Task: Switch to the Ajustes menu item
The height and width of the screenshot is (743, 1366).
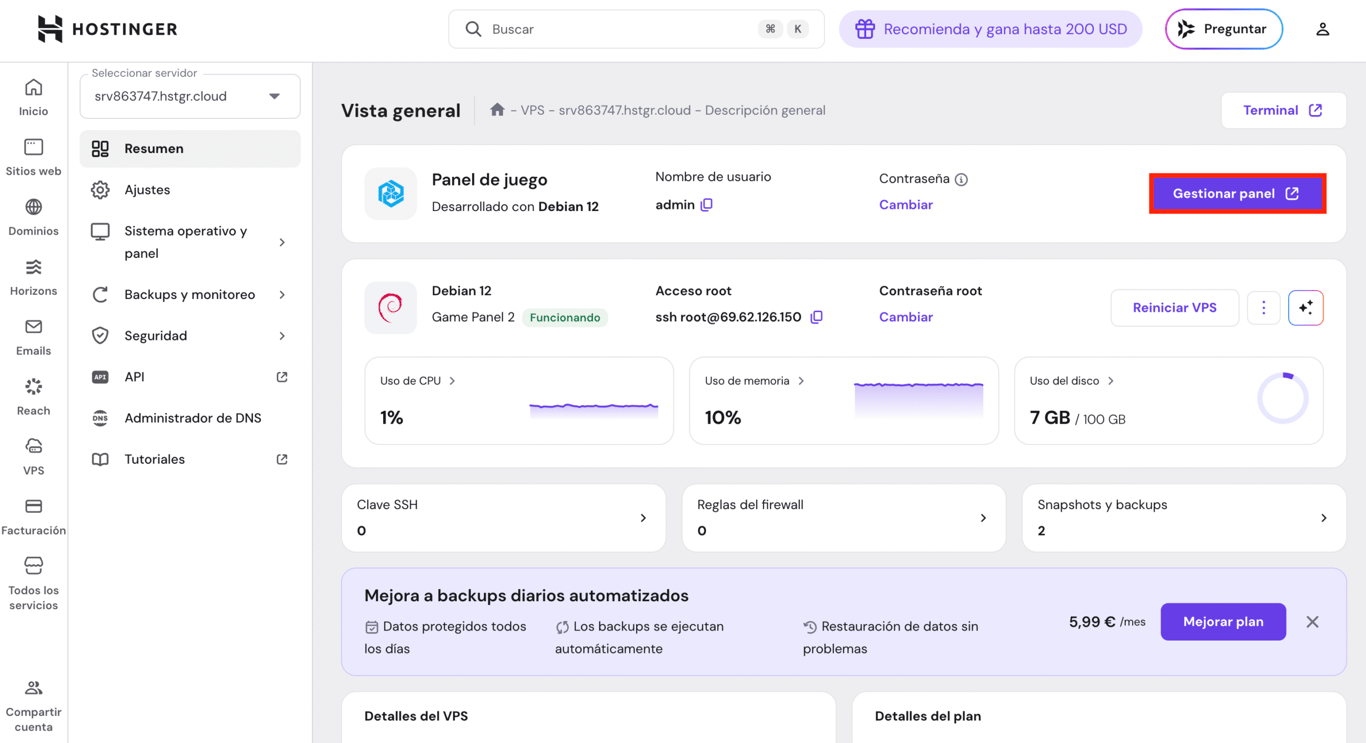Action: 189,189
